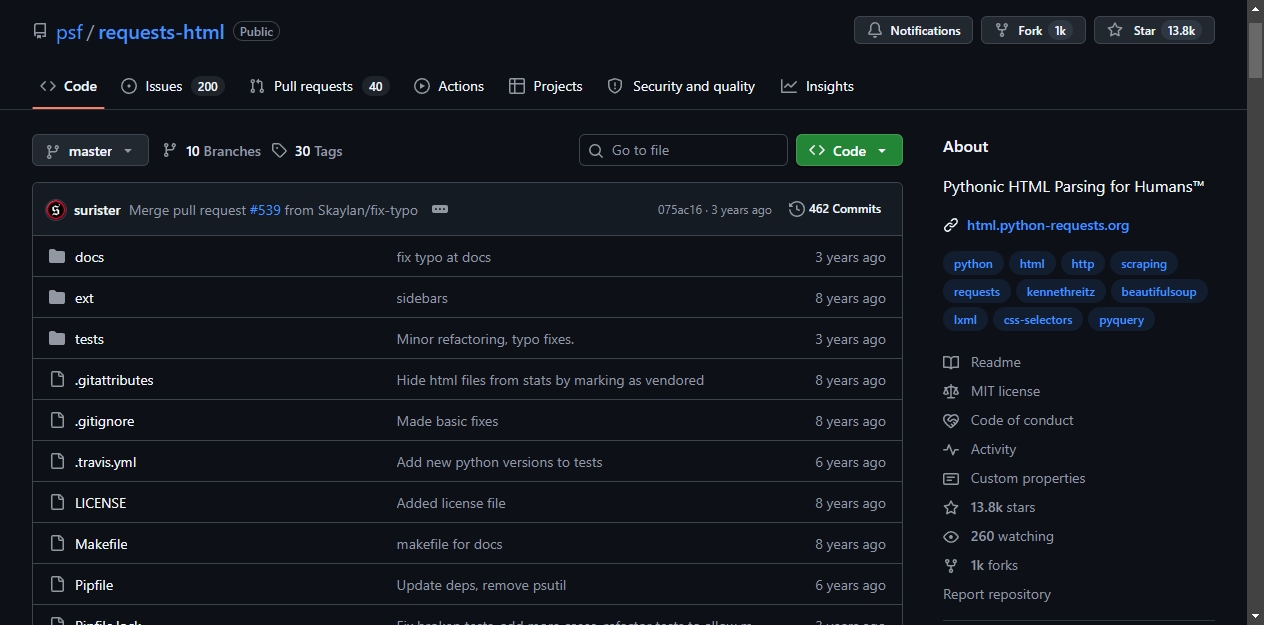Click the Pipfile file icon

click(x=57, y=585)
